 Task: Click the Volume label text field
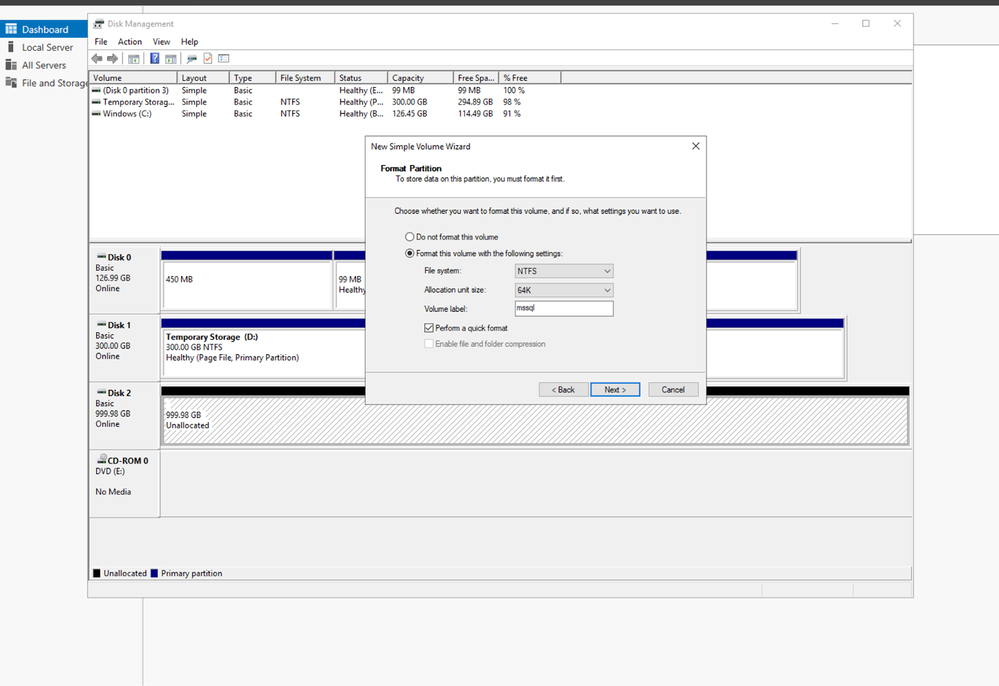[563, 309]
